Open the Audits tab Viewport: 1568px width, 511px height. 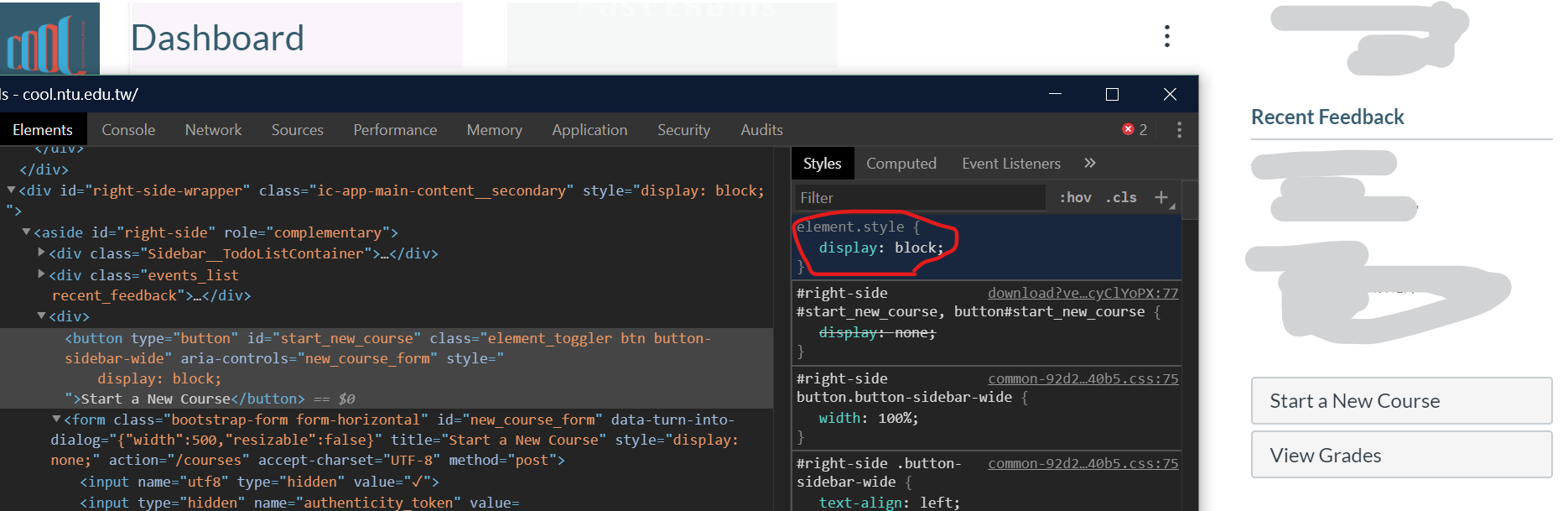pyautogui.click(x=761, y=130)
